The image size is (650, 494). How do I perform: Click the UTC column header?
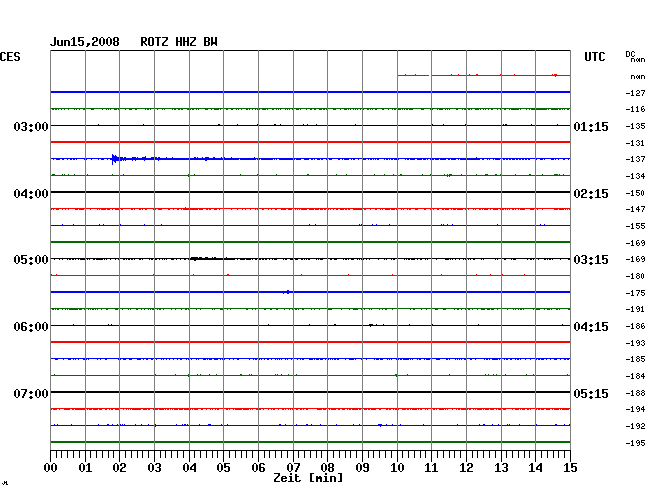point(594,57)
